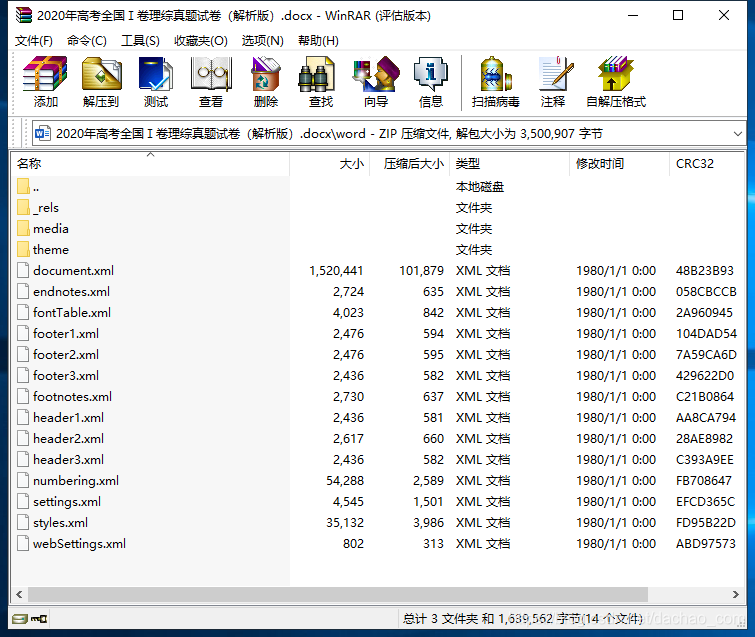Open the Commands (命令) menu

[x=87, y=40]
